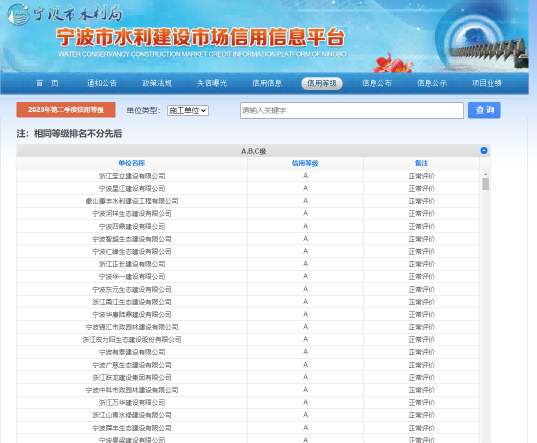Select row 浙江山青水绿建设有限公司
The image size is (537, 443).
[x=248, y=415]
